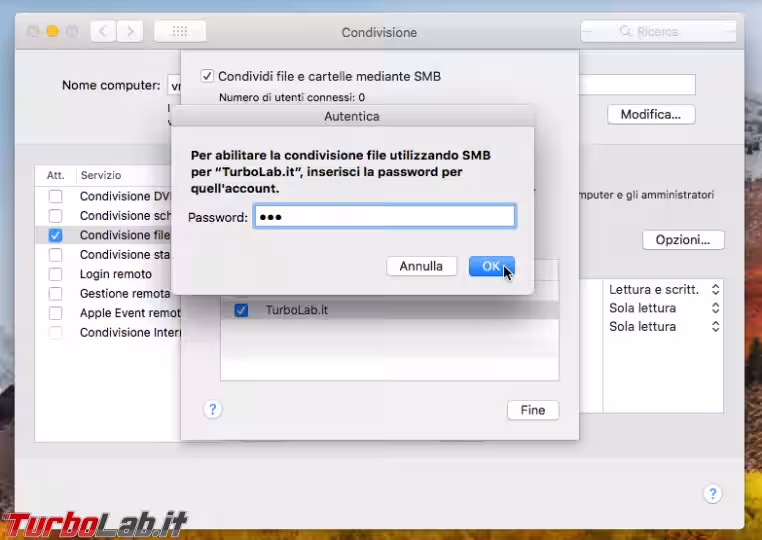This screenshot has height=540, width=762.
Task: Click the Nome computer text field
Action: coord(174,85)
